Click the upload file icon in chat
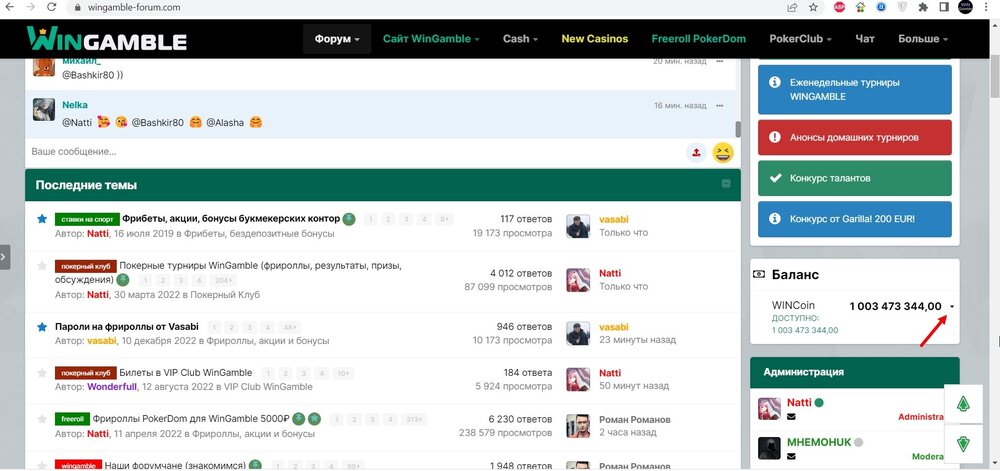The width and height of the screenshot is (1000, 471). click(696, 152)
